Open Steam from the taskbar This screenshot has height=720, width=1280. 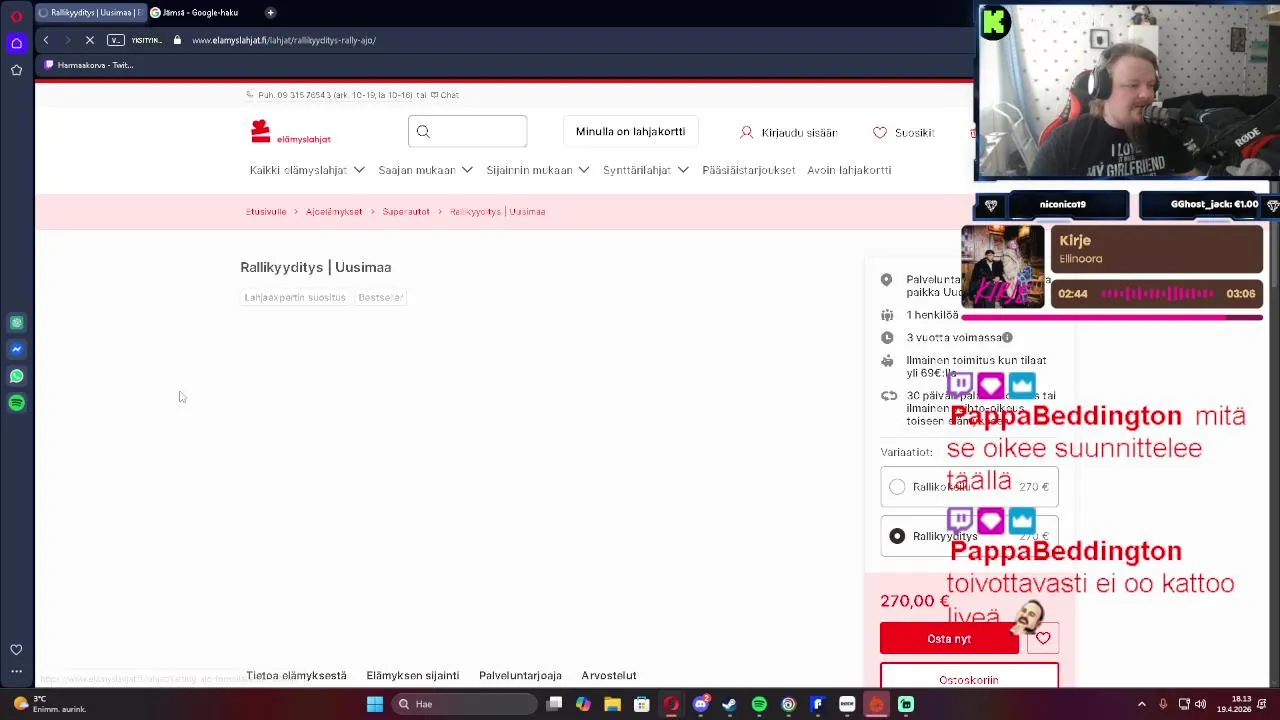pyautogui.click(x=729, y=704)
